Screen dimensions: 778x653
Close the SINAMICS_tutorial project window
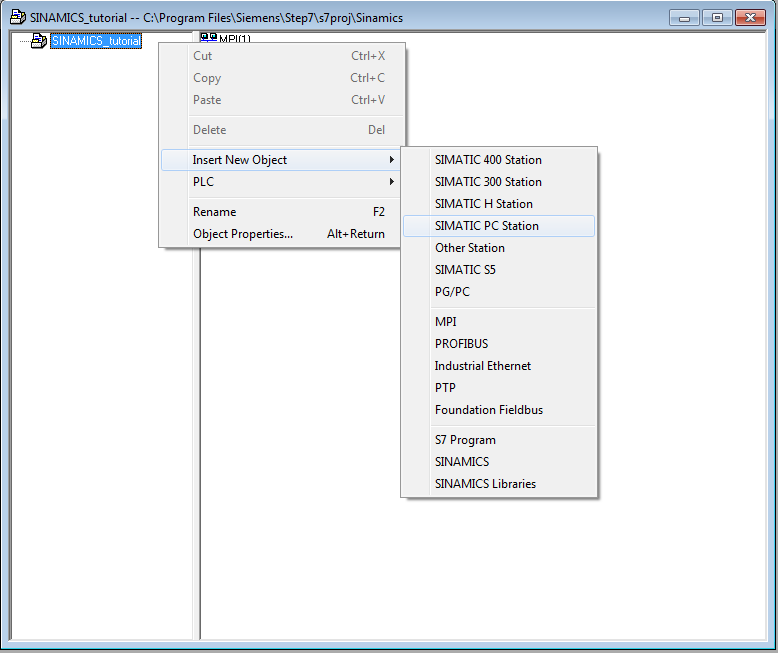(750, 18)
